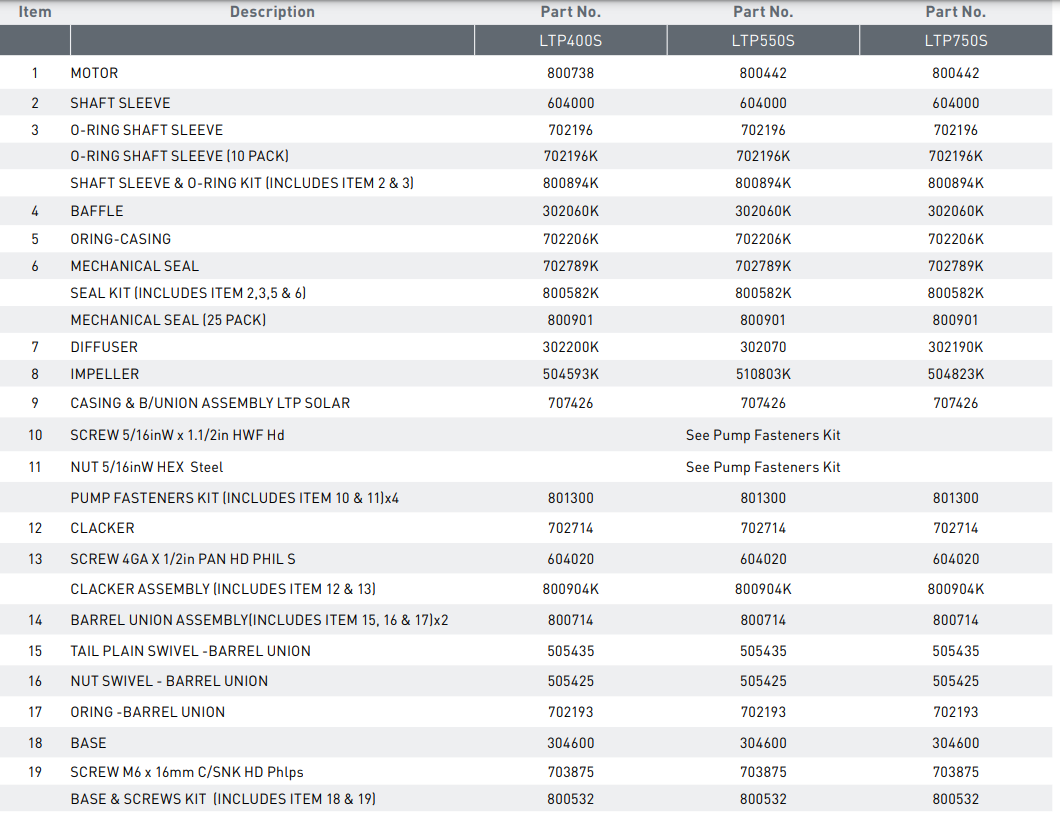This screenshot has height=817, width=1060.
Task: Select impeller part number 504593K
Action: tap(571, 374)
